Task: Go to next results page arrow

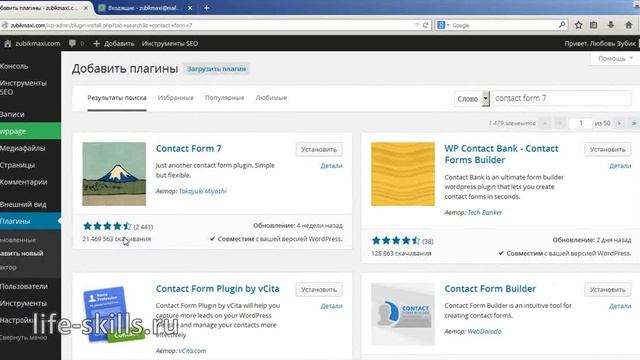Action: 619,123
